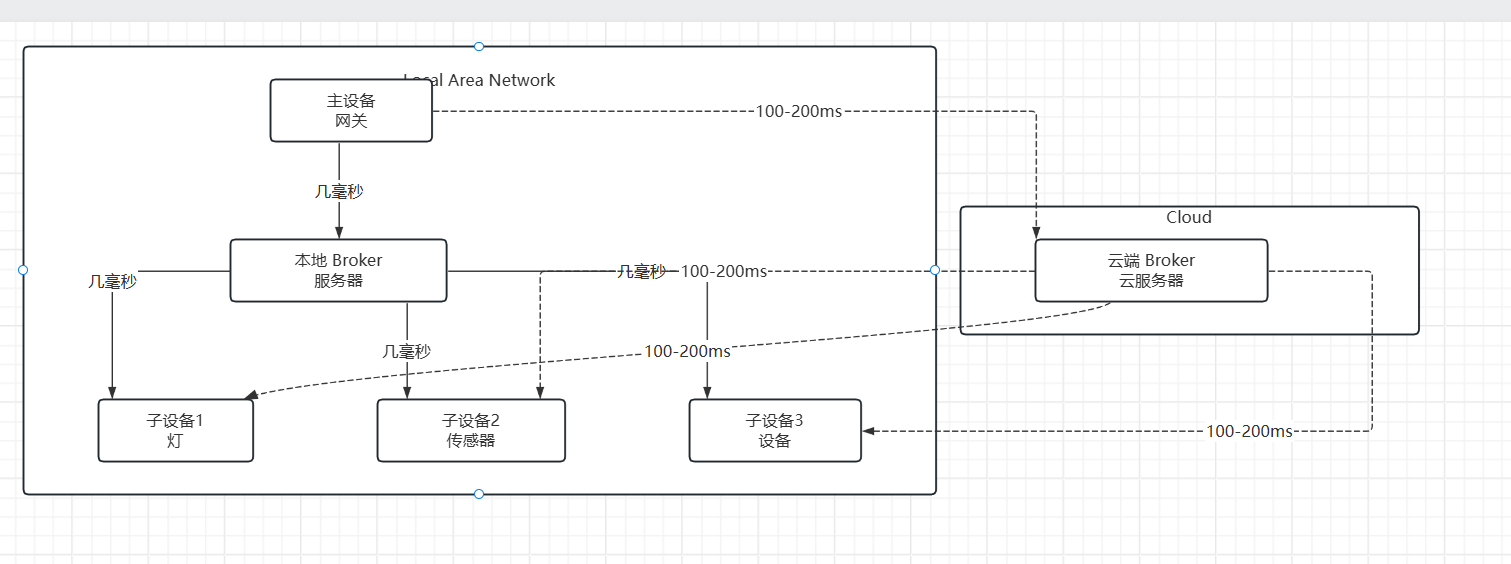Image resolution: width=1511 pixels, height=564 pixels.
Task: Click 几毫秒 label above 子设备2 传感器
Action: (x=407, y=351)
